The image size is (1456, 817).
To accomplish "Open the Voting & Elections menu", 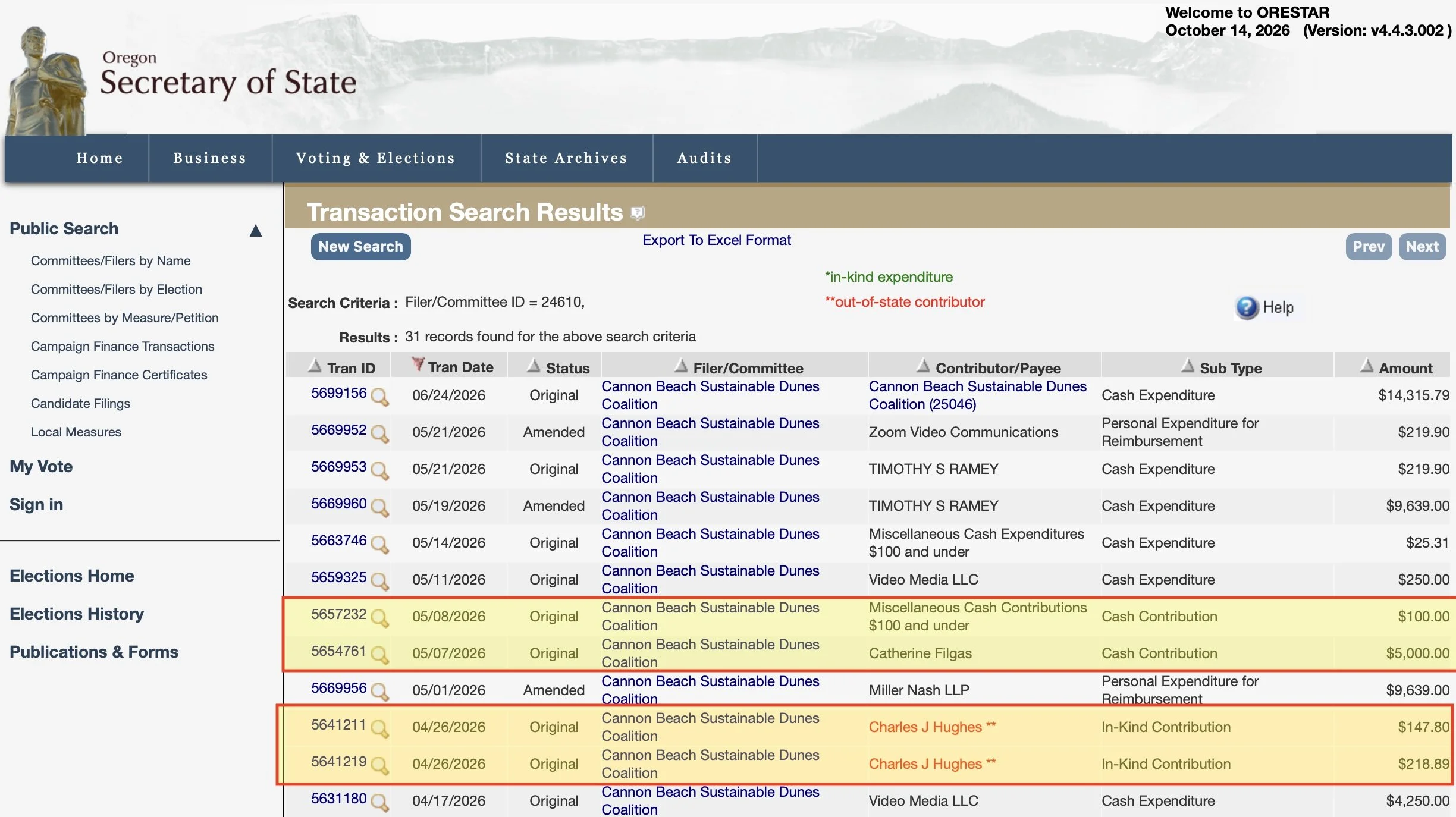I will tap(376, 158).
